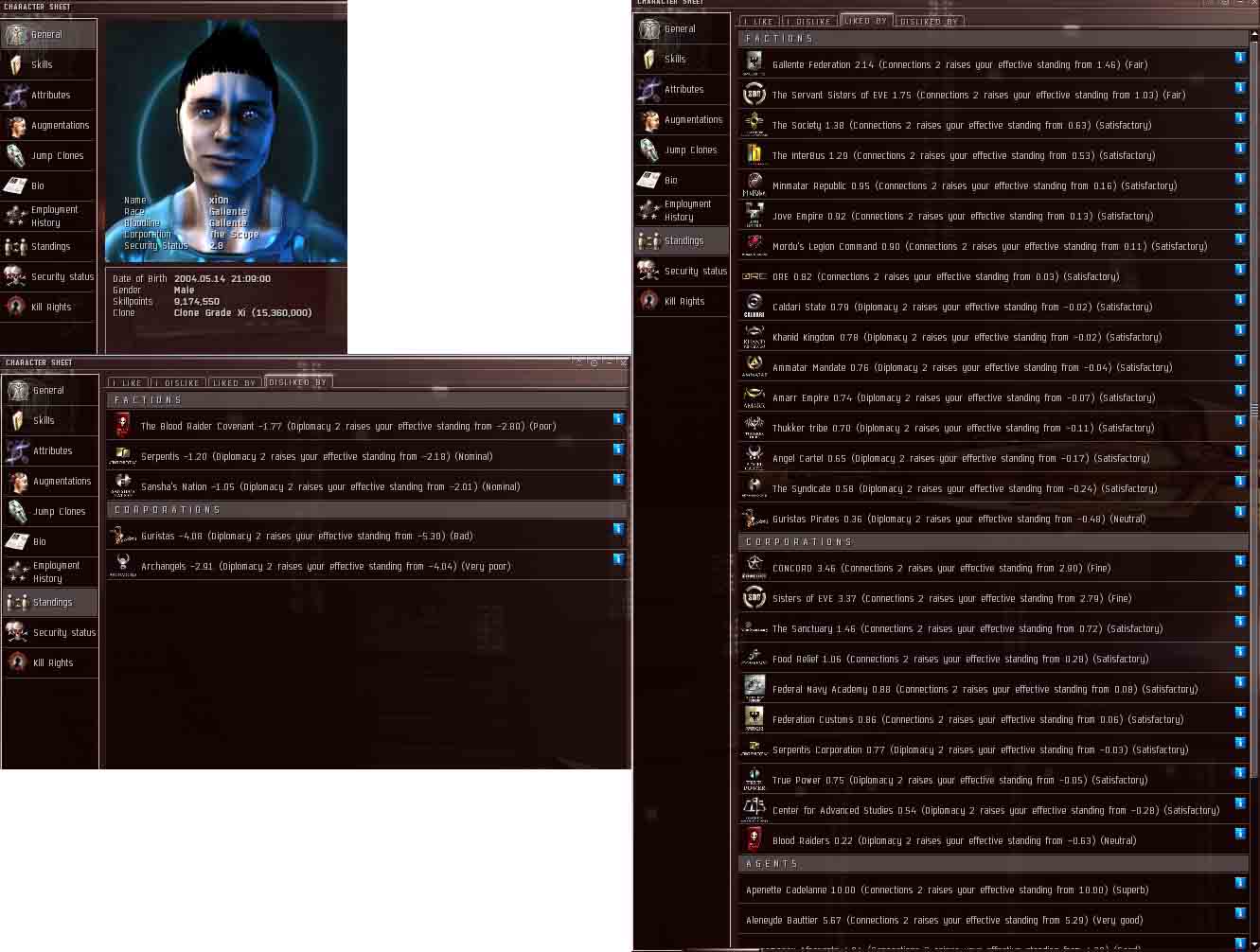Show info for agent Apenette Cadelanne
The width and height of the screenshot is (1260, 952).
[1240, 882]
